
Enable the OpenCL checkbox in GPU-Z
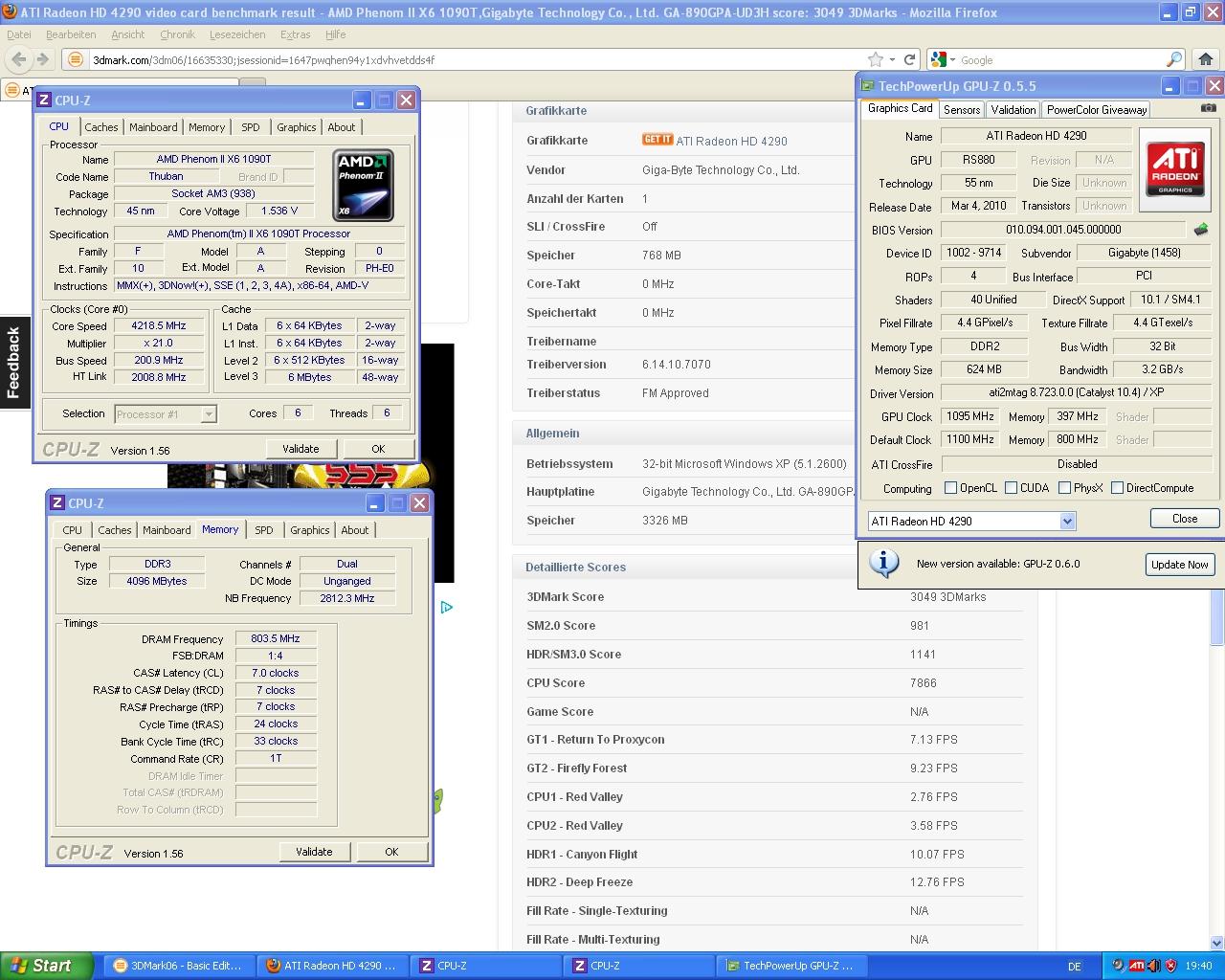(950, 488)
